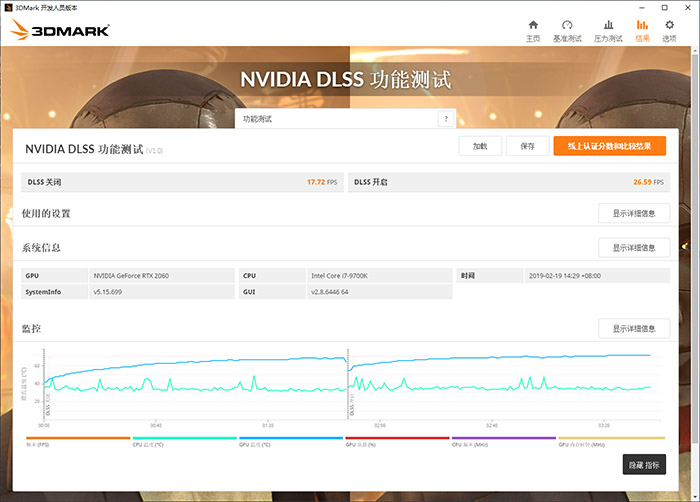This screenshot has width=700, height=502.
Task: Maximize the 3DMark window
Action: [x=665, y=8]
